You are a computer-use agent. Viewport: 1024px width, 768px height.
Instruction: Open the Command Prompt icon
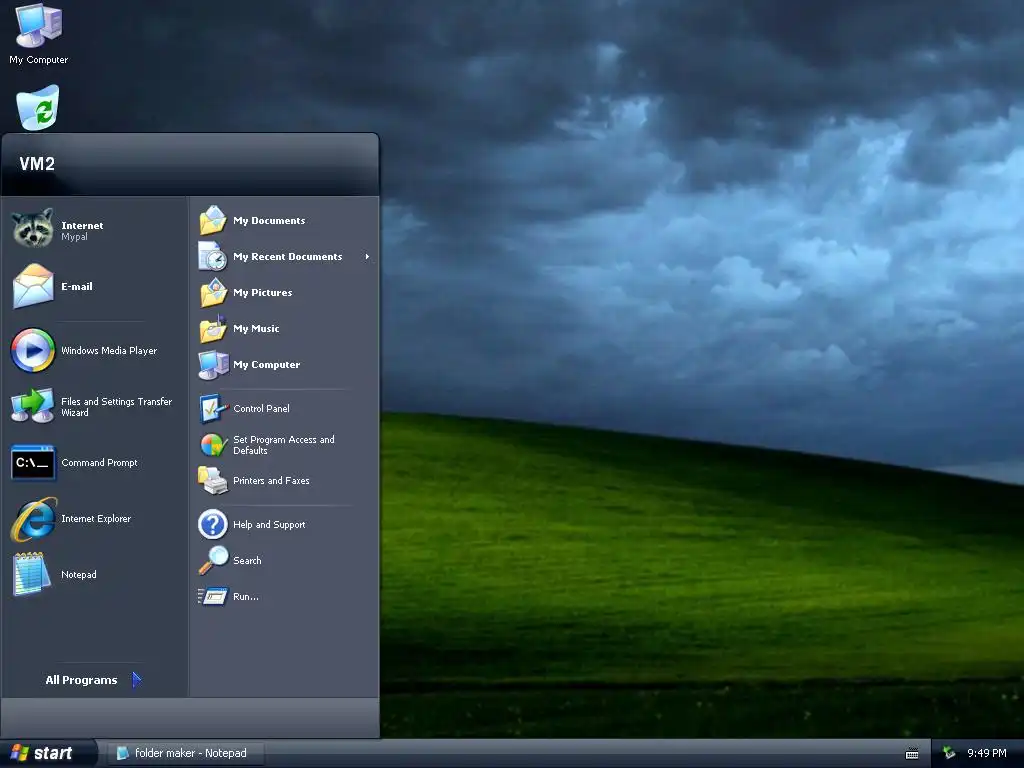click(x=33, y=462)
